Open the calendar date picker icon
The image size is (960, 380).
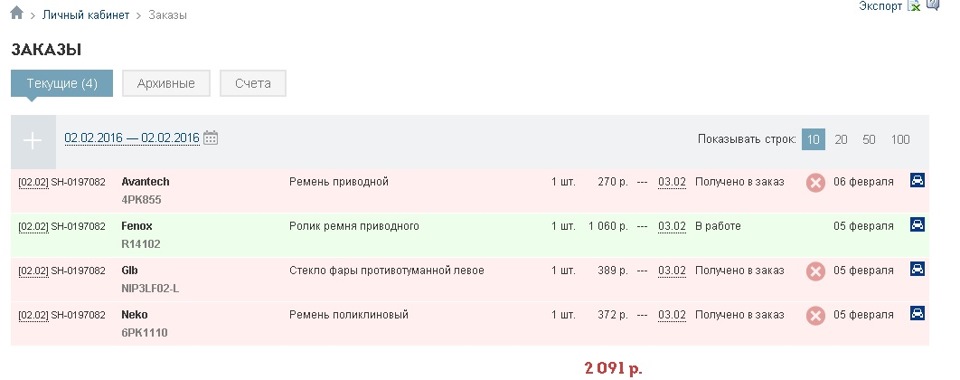211,138
